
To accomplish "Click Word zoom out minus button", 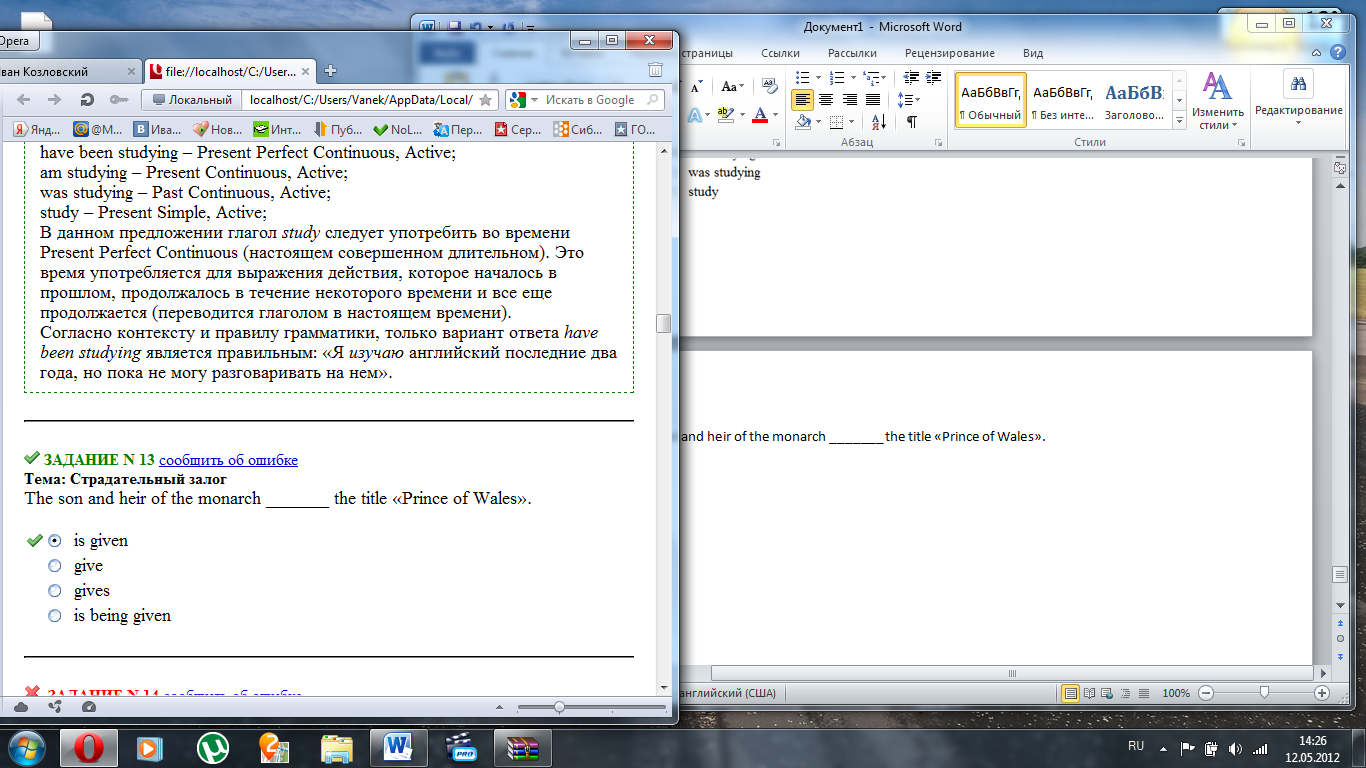I will 1206,693.
